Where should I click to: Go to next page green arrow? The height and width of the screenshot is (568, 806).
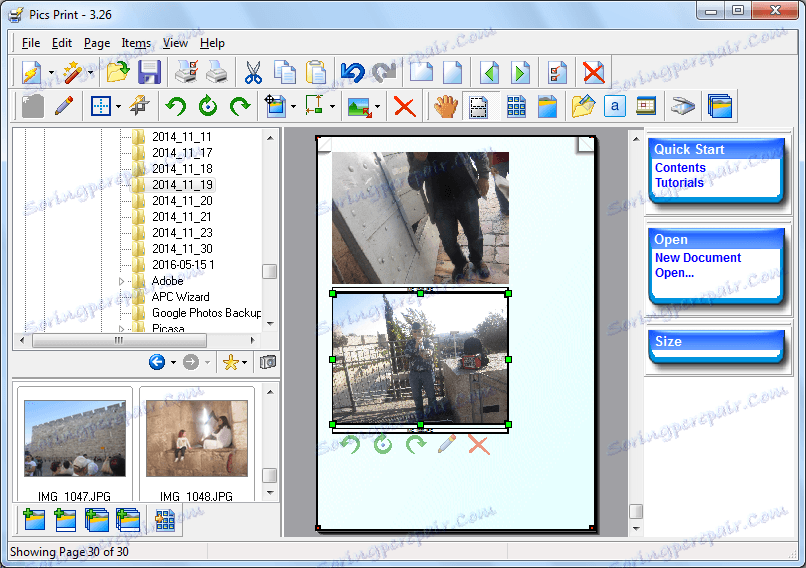[x=520, y=72]
